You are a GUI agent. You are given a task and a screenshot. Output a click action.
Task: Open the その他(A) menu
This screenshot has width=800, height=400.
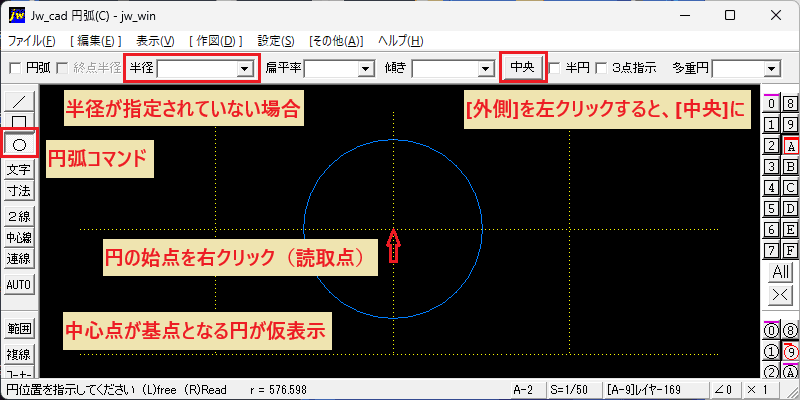coord(336,41)
